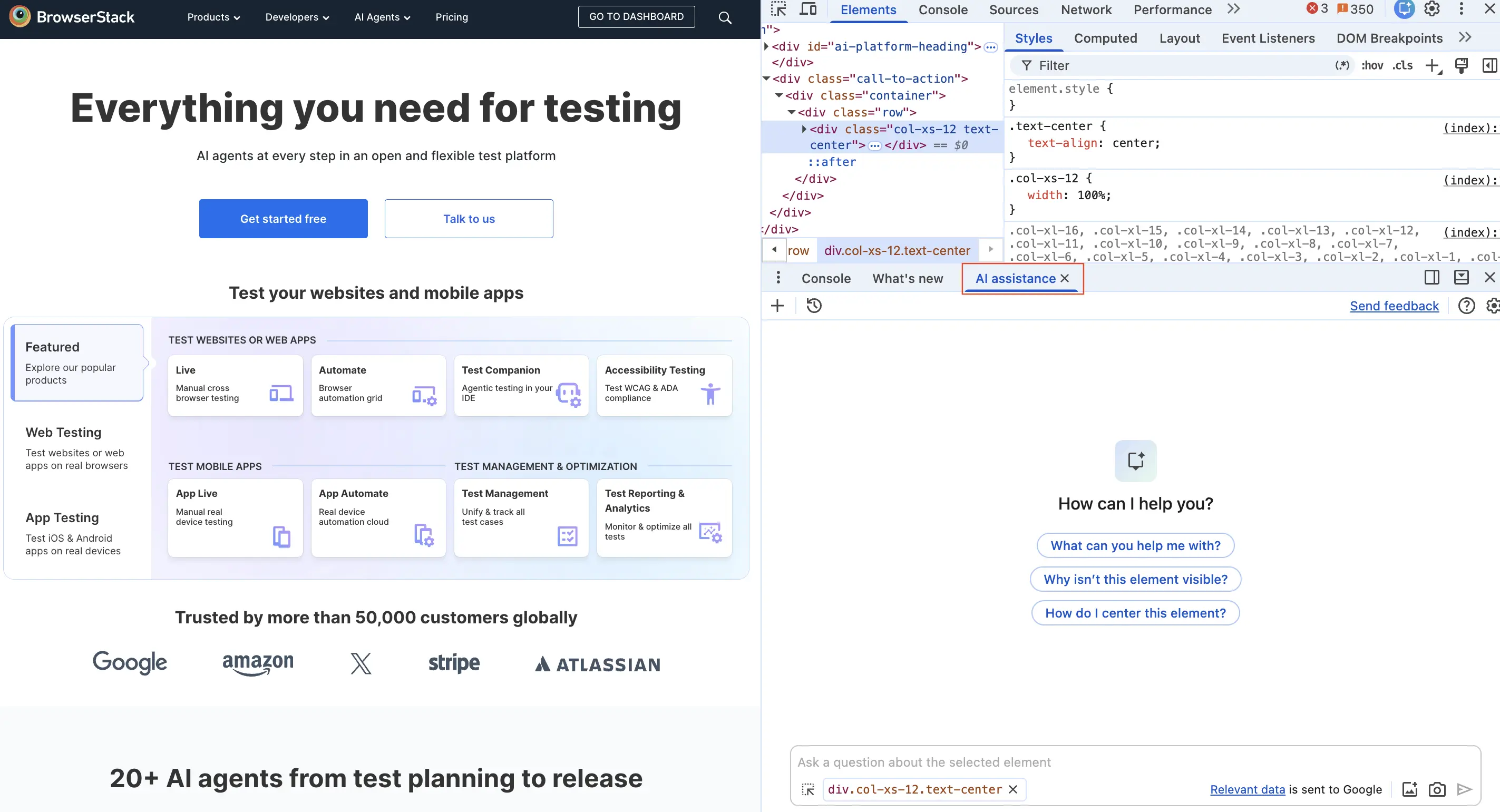
Task: Toggle the computed styles sidebar icon
Action: point(1489,66)
